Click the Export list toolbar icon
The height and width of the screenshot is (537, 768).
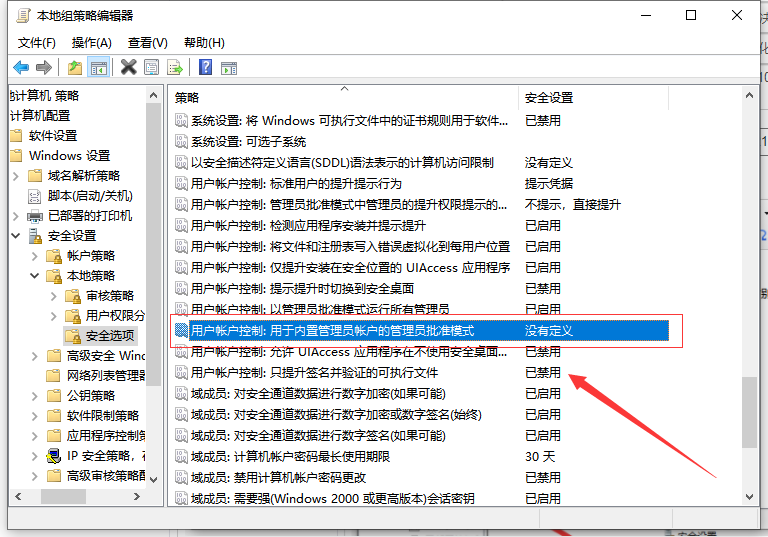[175, 67]
